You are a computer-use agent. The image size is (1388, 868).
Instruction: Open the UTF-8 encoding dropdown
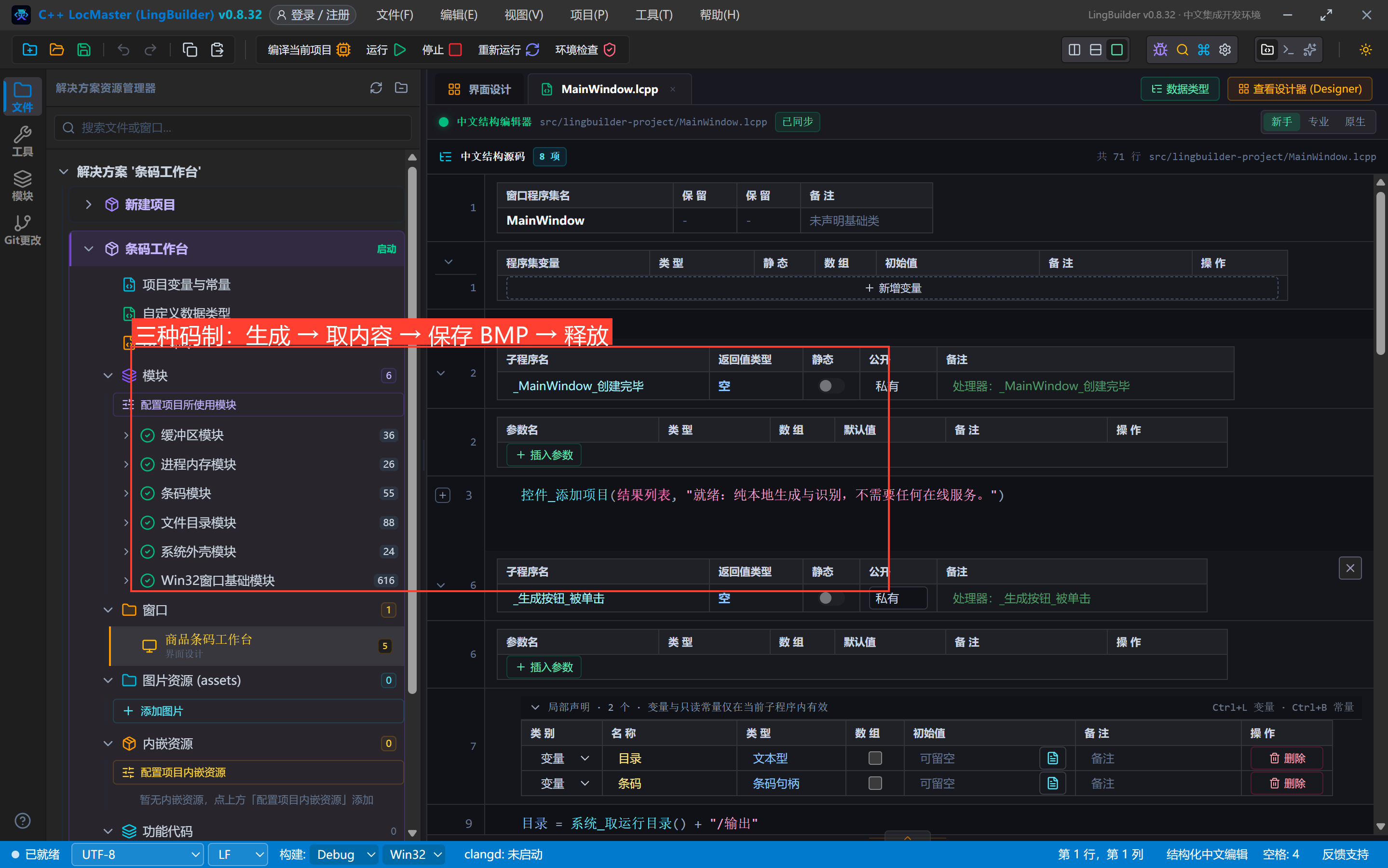coord(137,854)
